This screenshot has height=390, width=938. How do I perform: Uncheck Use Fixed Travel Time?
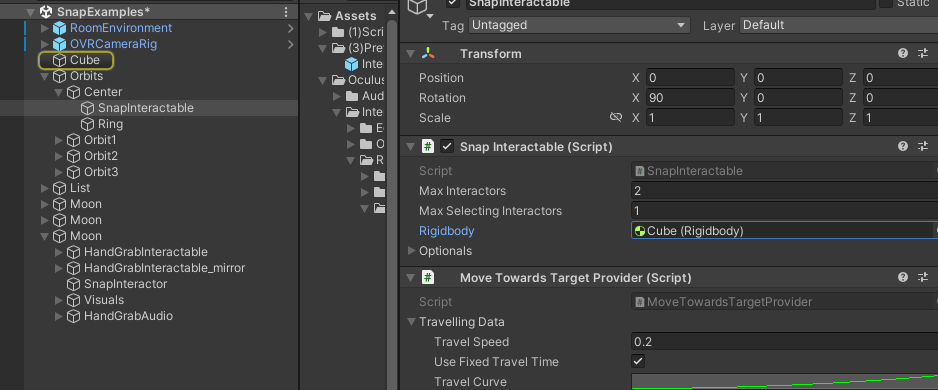click(x=638, y=362)
